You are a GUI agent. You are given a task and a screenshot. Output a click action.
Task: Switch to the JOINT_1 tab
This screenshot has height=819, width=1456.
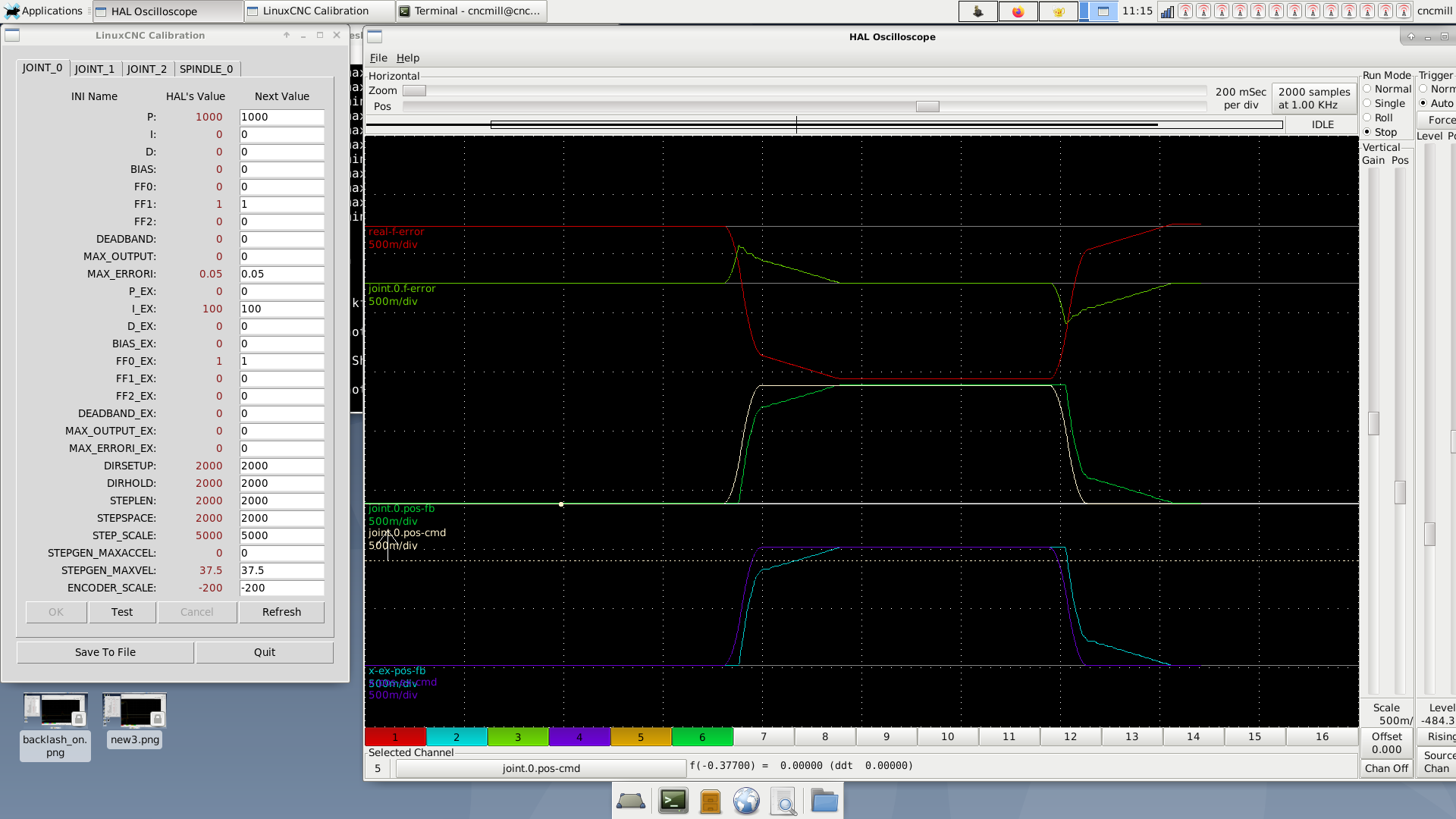(95, 69)
